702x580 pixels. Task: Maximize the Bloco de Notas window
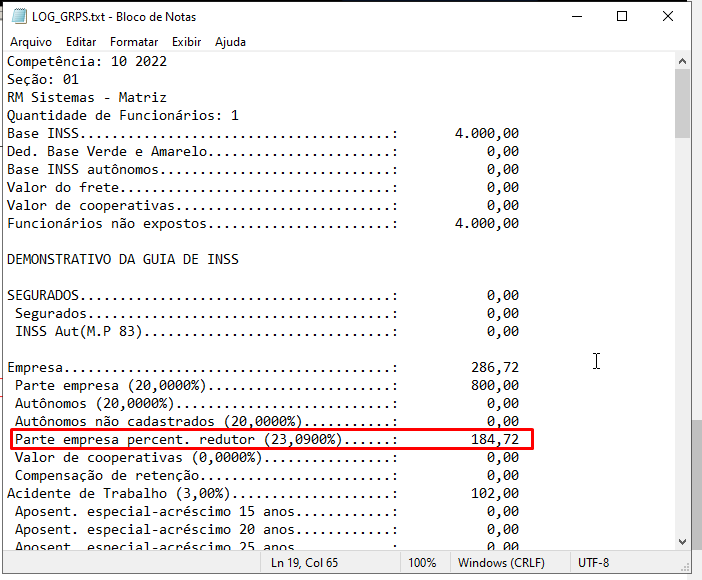pyautogui.click(x=622, y=17)
